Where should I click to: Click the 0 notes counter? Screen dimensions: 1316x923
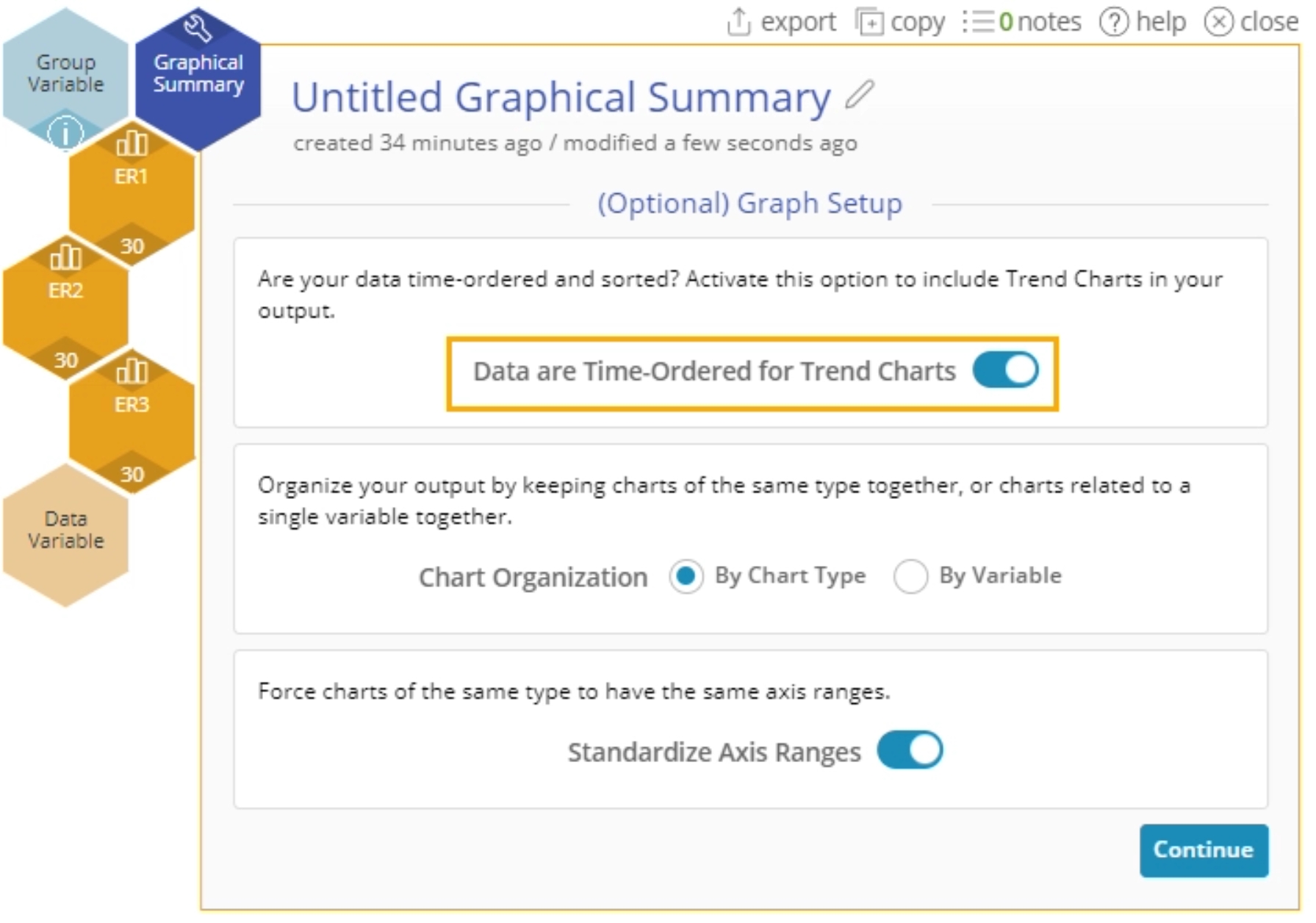coord(1008,21)
